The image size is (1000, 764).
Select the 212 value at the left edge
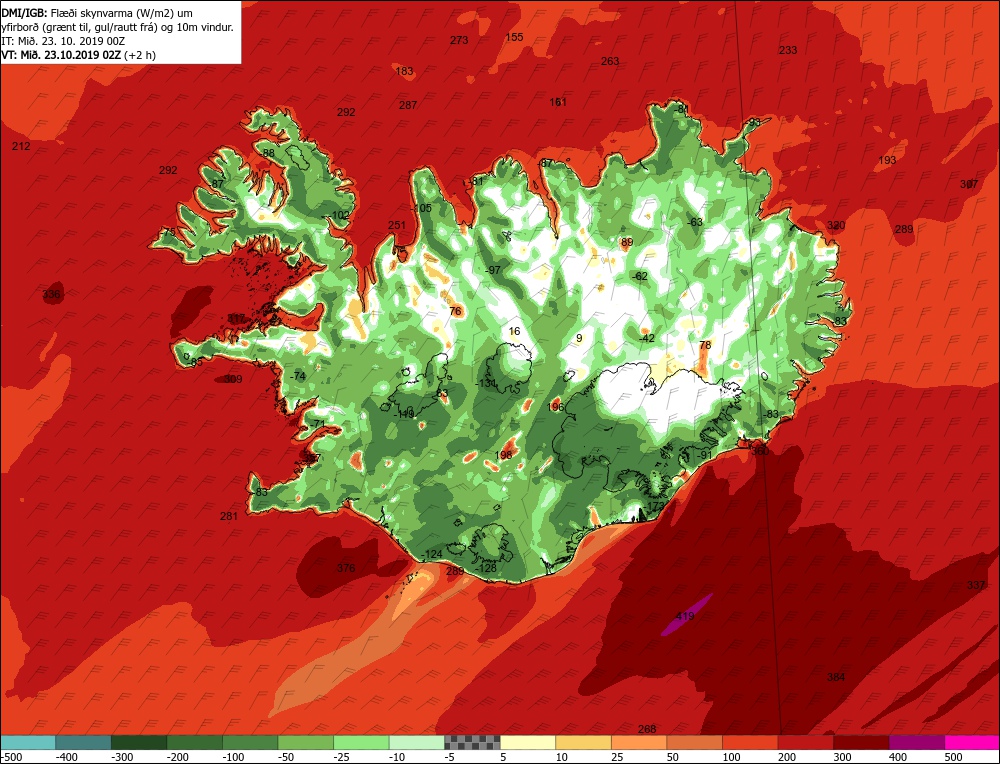(x=21, y=146)
